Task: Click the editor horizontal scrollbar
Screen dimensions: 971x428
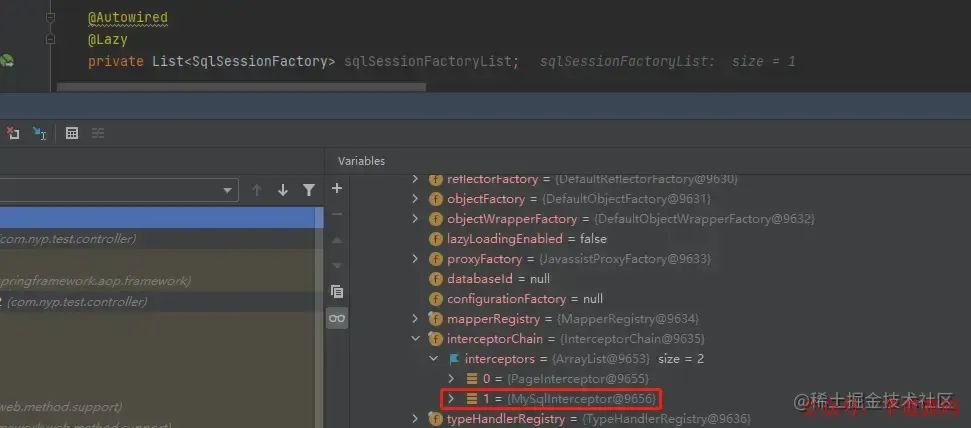Action: coord(242,87)
